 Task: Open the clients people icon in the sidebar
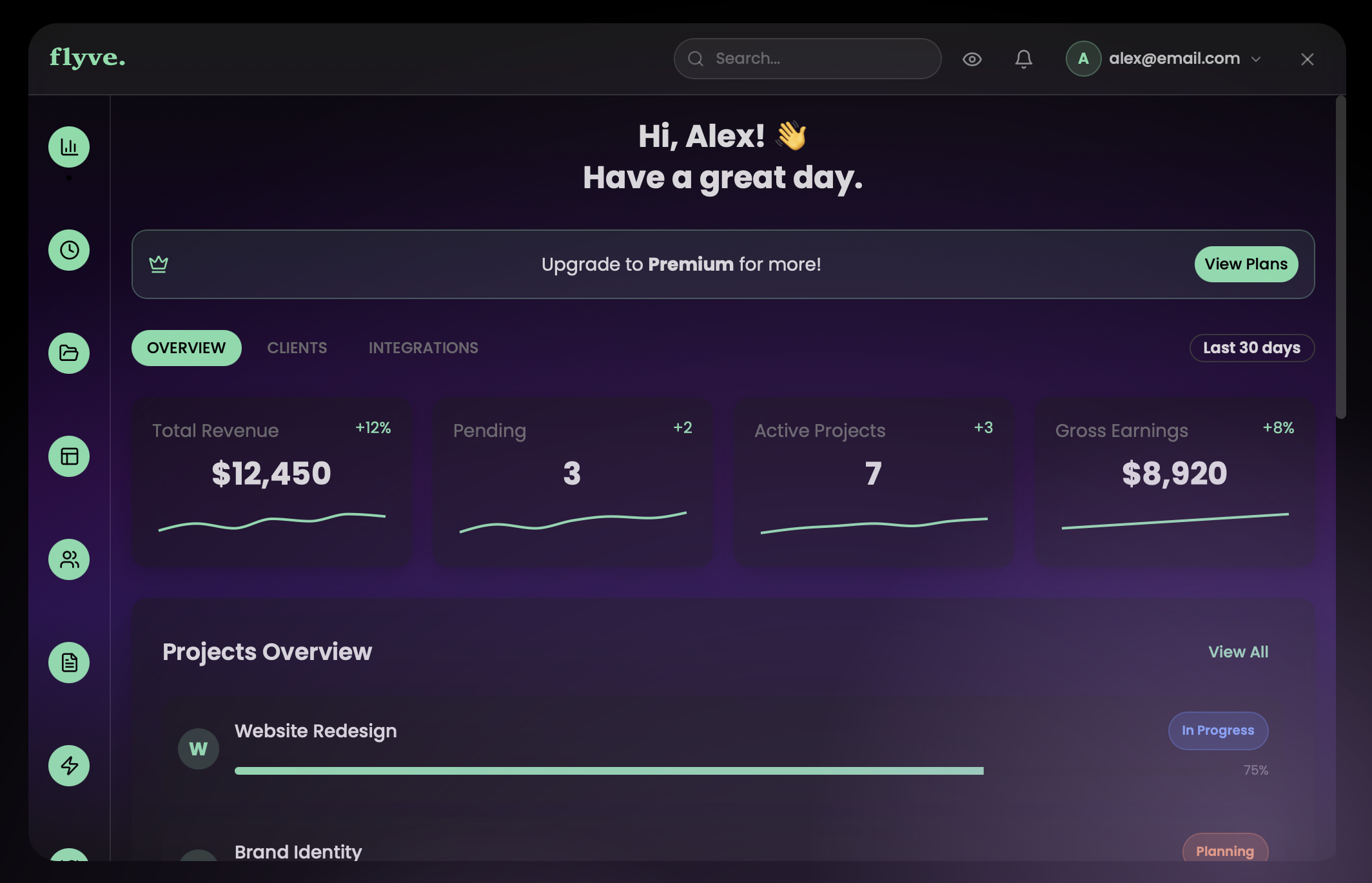coord(68,559)
